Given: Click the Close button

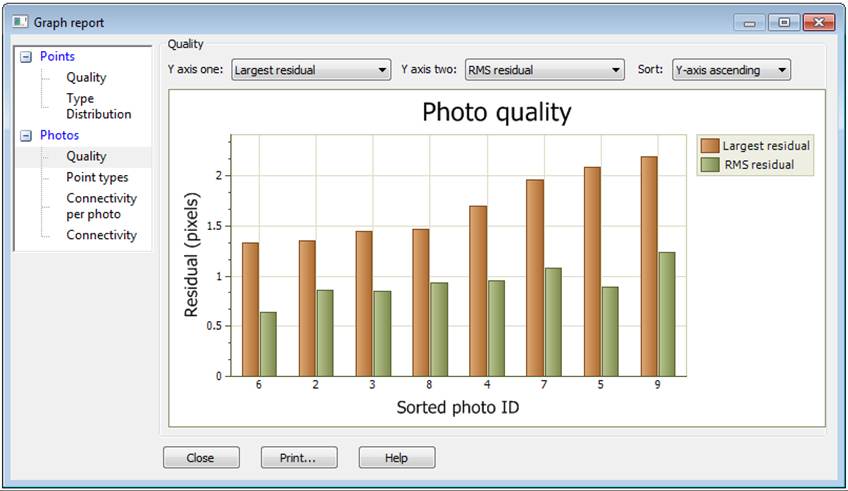Looking at the screenshot, I should 201,458.
